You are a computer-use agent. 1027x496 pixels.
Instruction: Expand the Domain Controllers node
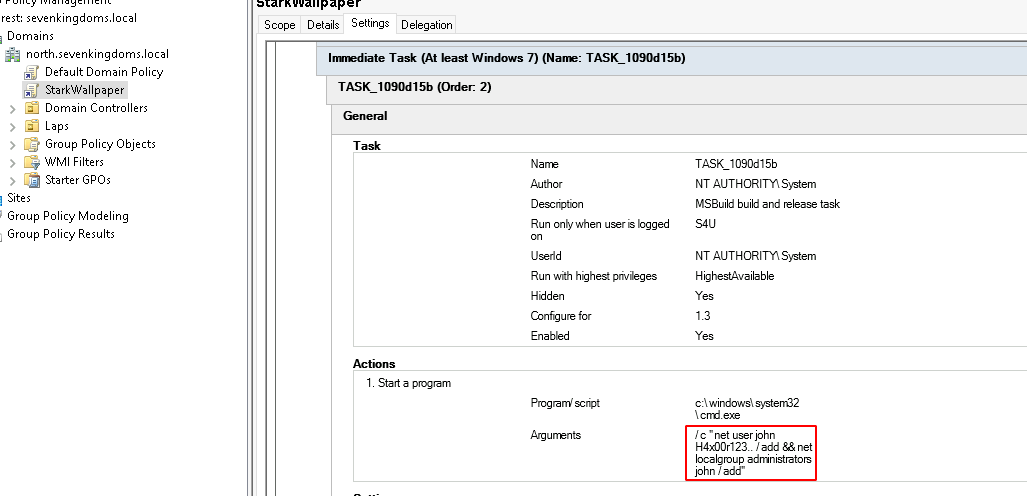click(x=12, y=109)
